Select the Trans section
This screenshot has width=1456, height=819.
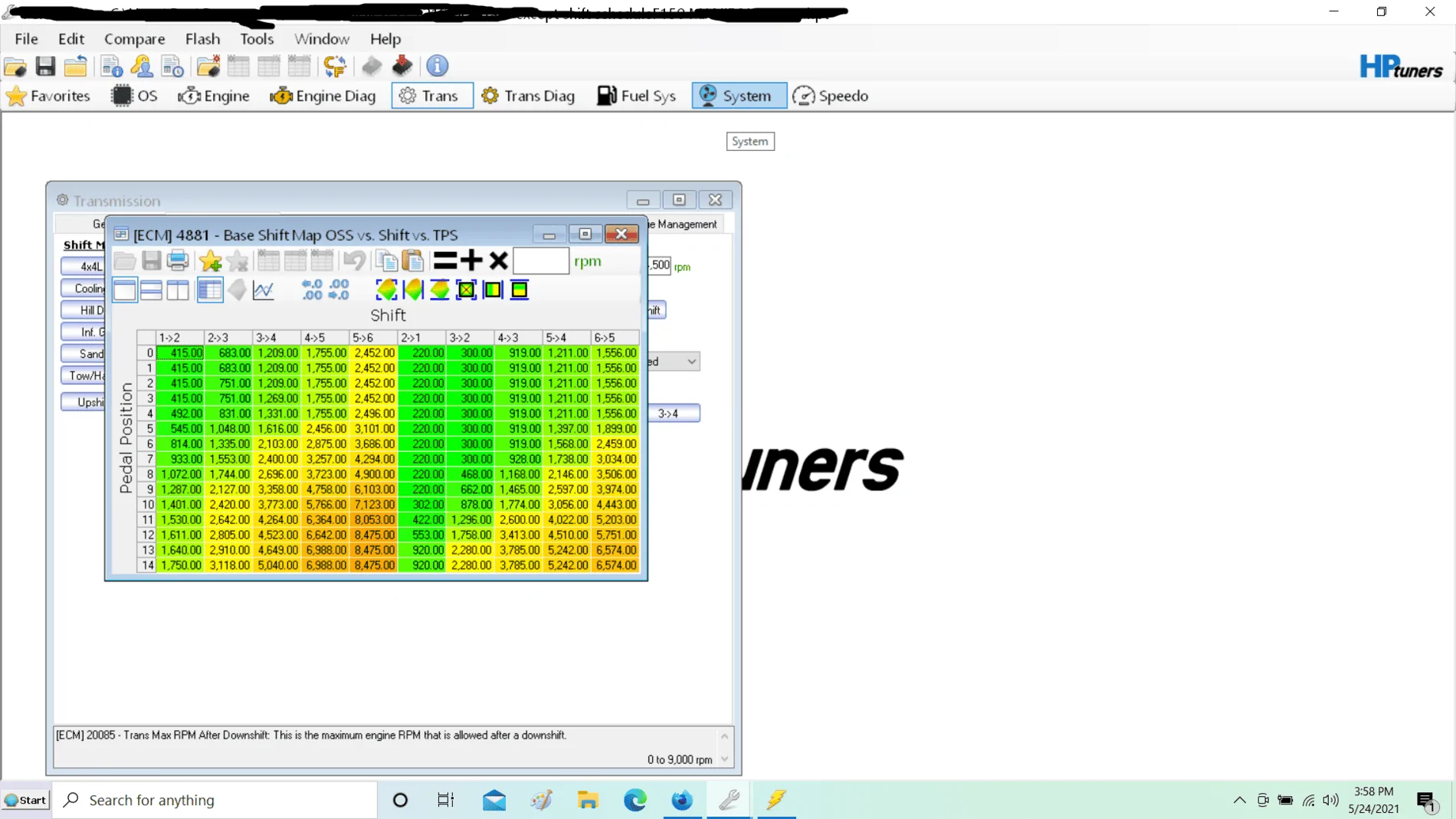(432, 96)
